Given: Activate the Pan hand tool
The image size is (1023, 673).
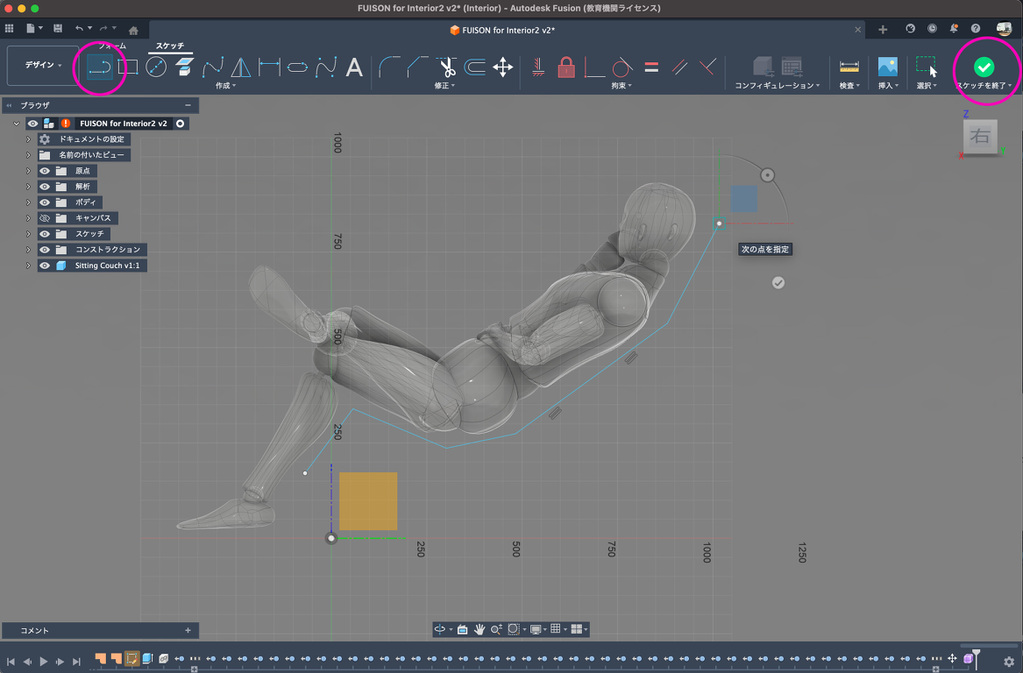Looking at the screenshot, I should click(x=479, y=629).
